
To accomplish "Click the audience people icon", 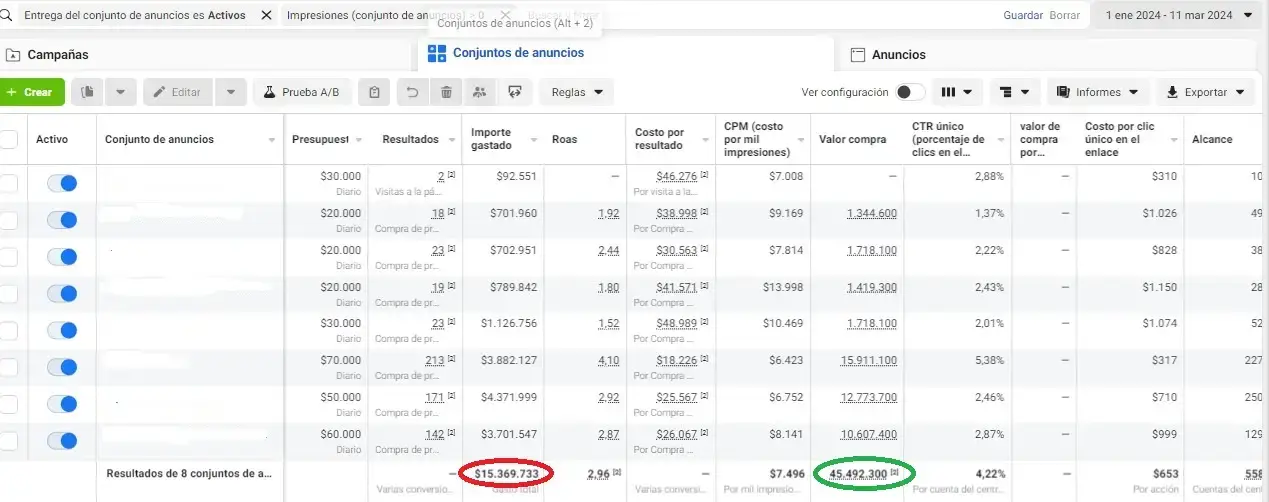I will point(480,92).
